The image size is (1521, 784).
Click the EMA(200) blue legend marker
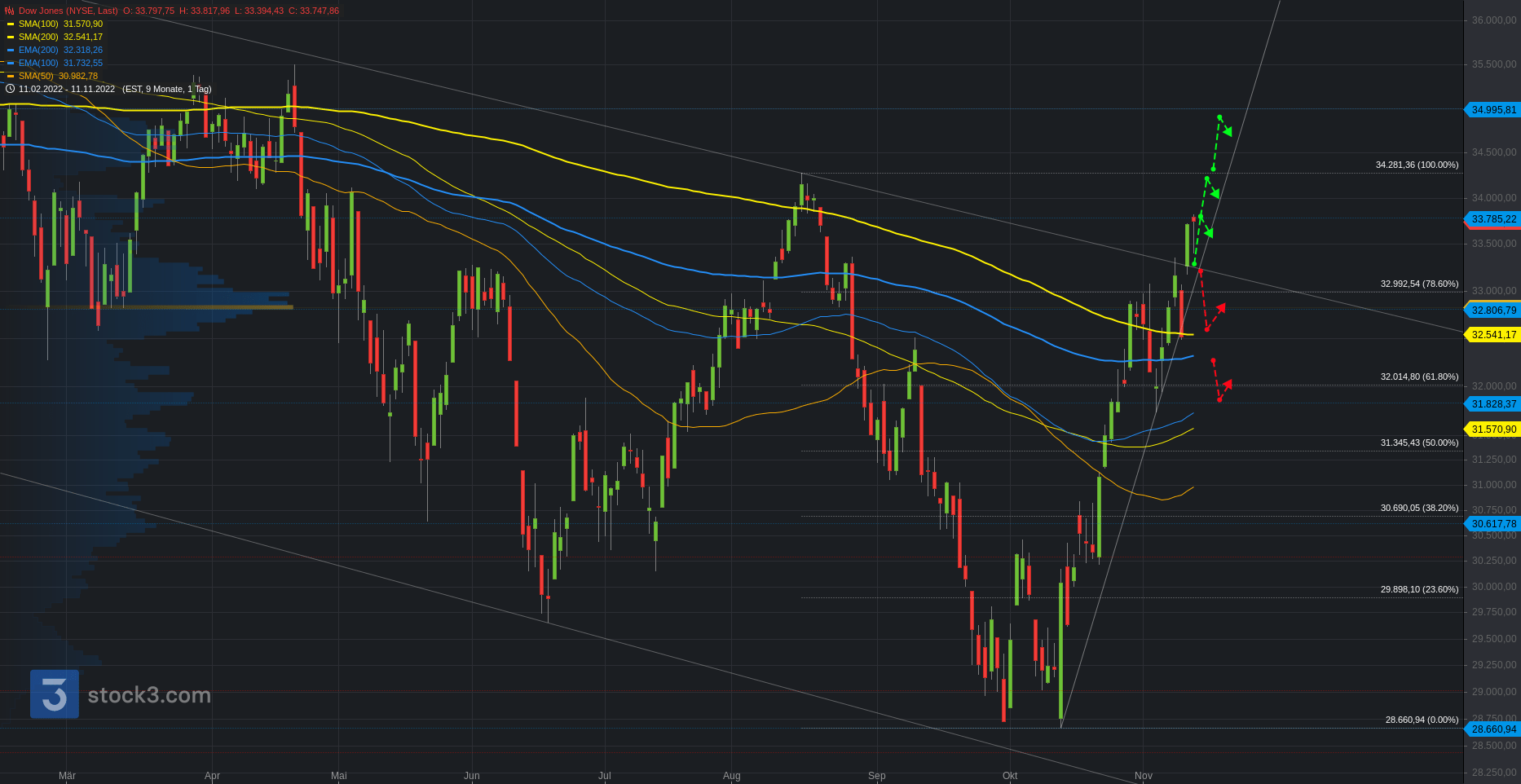tap(11, 51)
